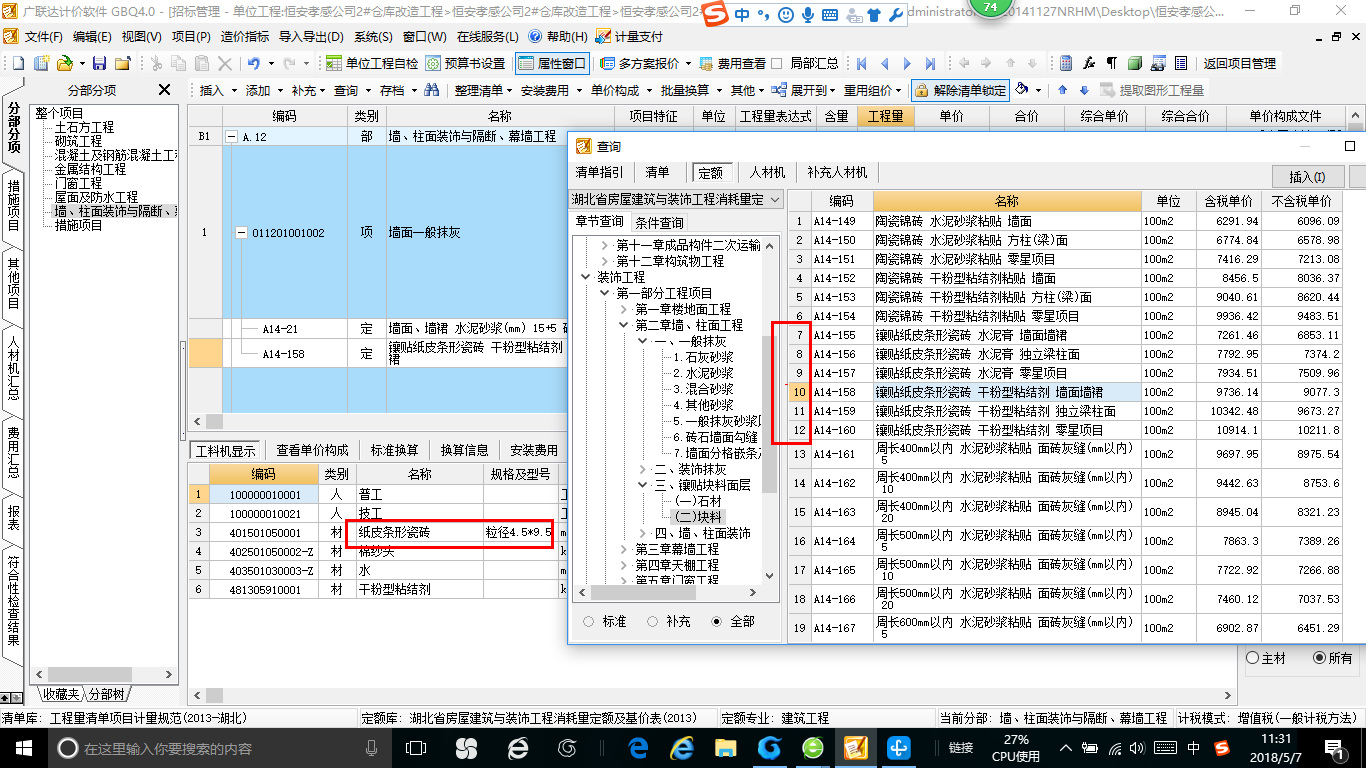Collapse row 011201001002 in the grid
The image size is (1366, 768).
(240, 233)
